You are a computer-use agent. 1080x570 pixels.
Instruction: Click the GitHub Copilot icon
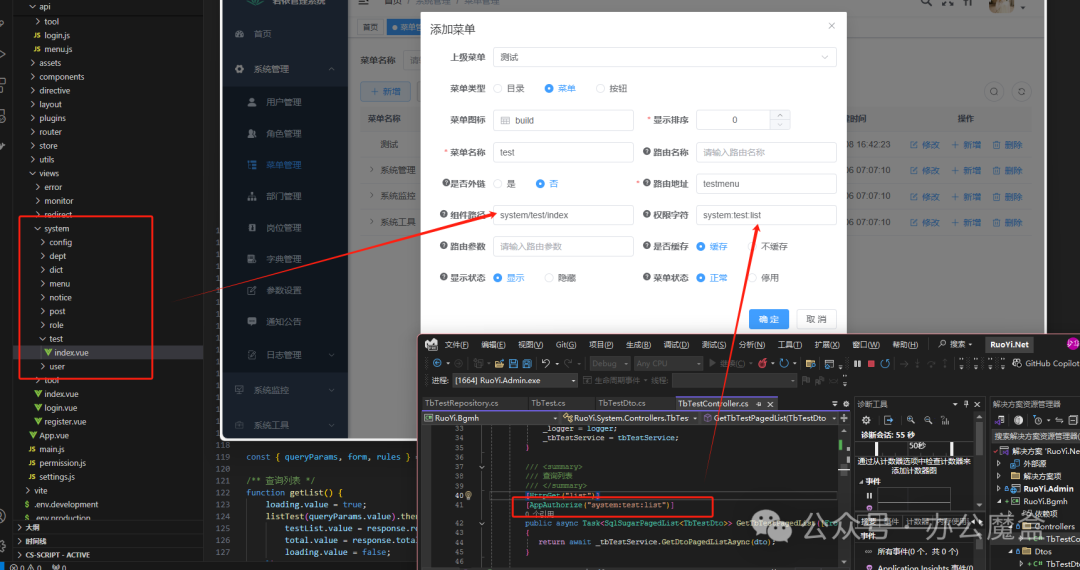tap(1017, 363)
